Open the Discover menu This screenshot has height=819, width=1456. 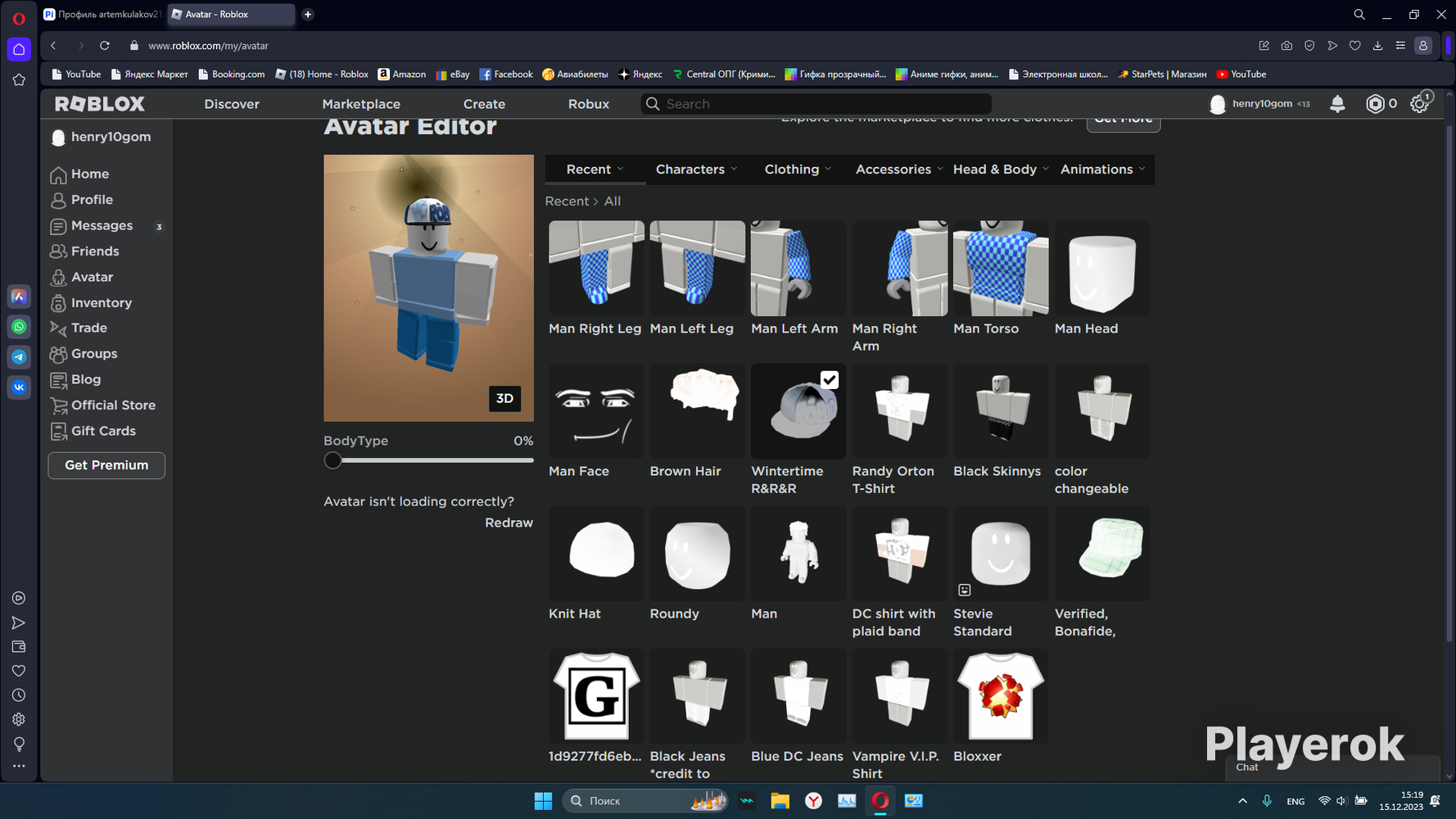click(x=232, y=104)
